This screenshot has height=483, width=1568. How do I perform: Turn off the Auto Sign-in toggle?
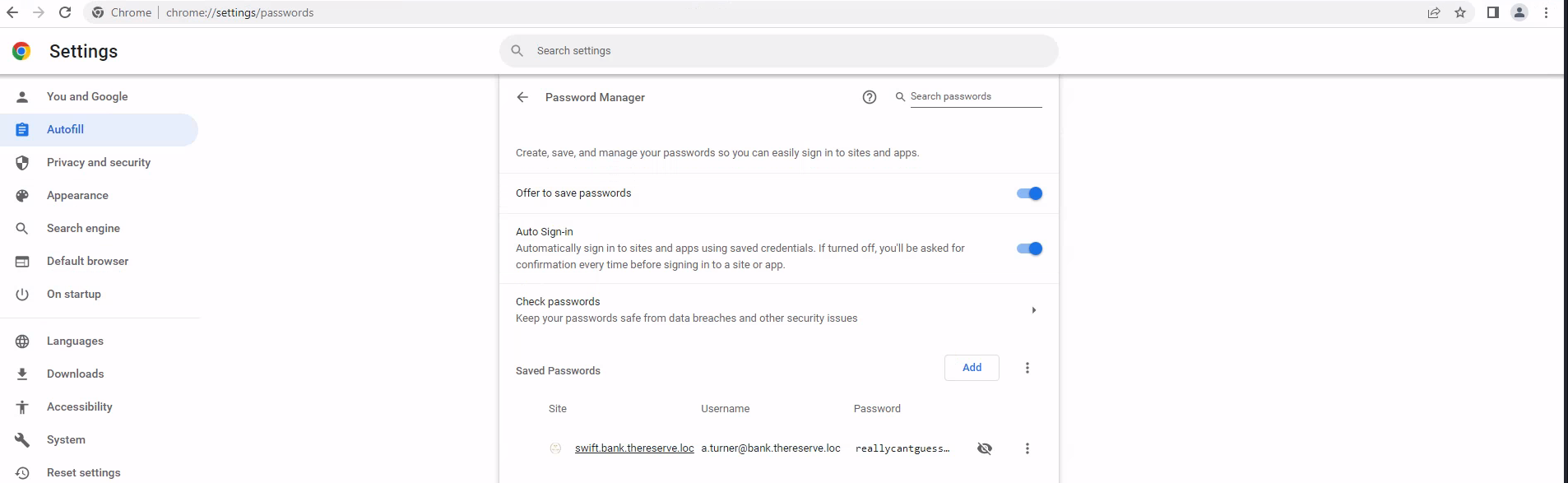pyautogui.click(x=1029, y=248)
